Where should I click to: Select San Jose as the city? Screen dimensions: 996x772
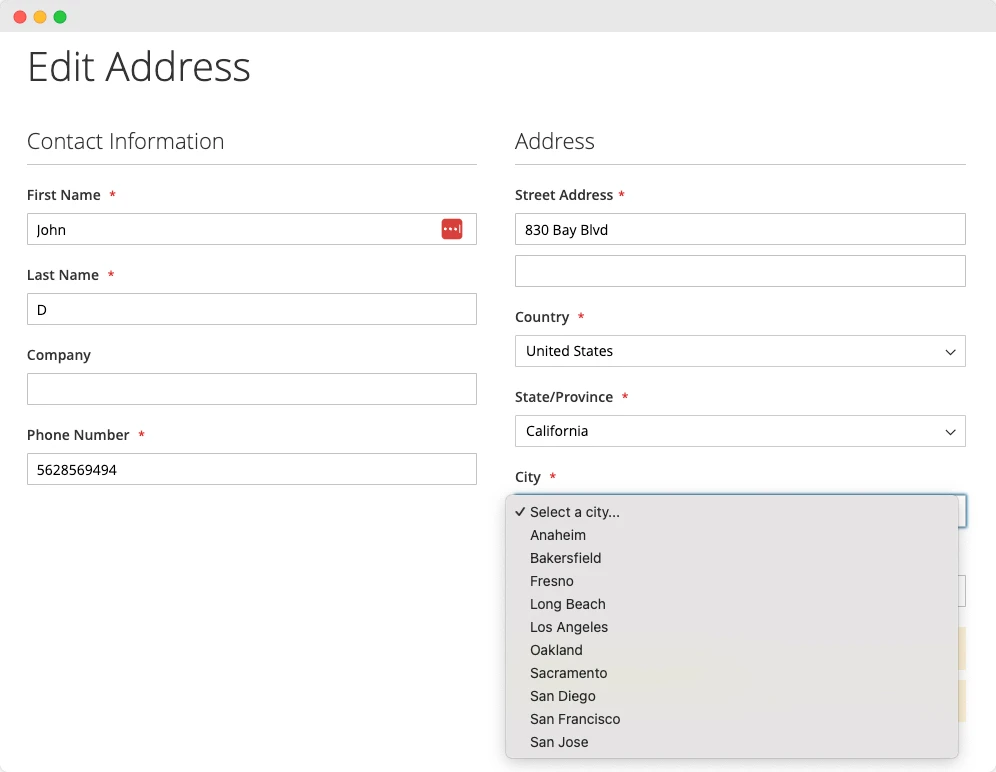559,742
